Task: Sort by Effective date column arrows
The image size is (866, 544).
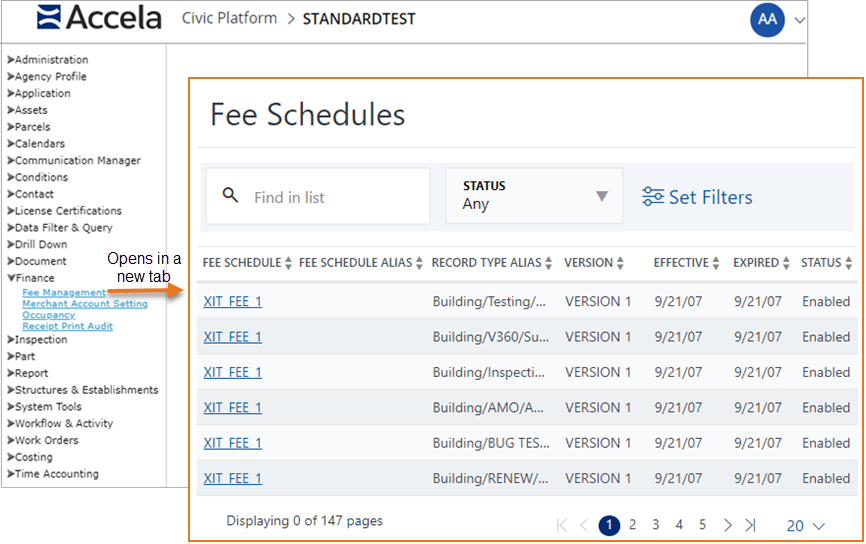Action: [716, 263]
